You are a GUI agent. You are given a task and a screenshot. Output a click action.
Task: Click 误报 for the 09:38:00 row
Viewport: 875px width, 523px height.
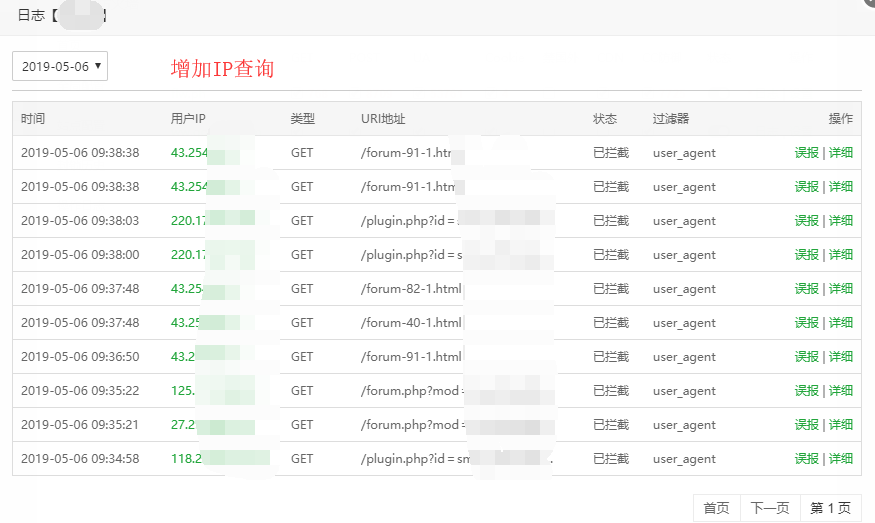coord(806,255)
